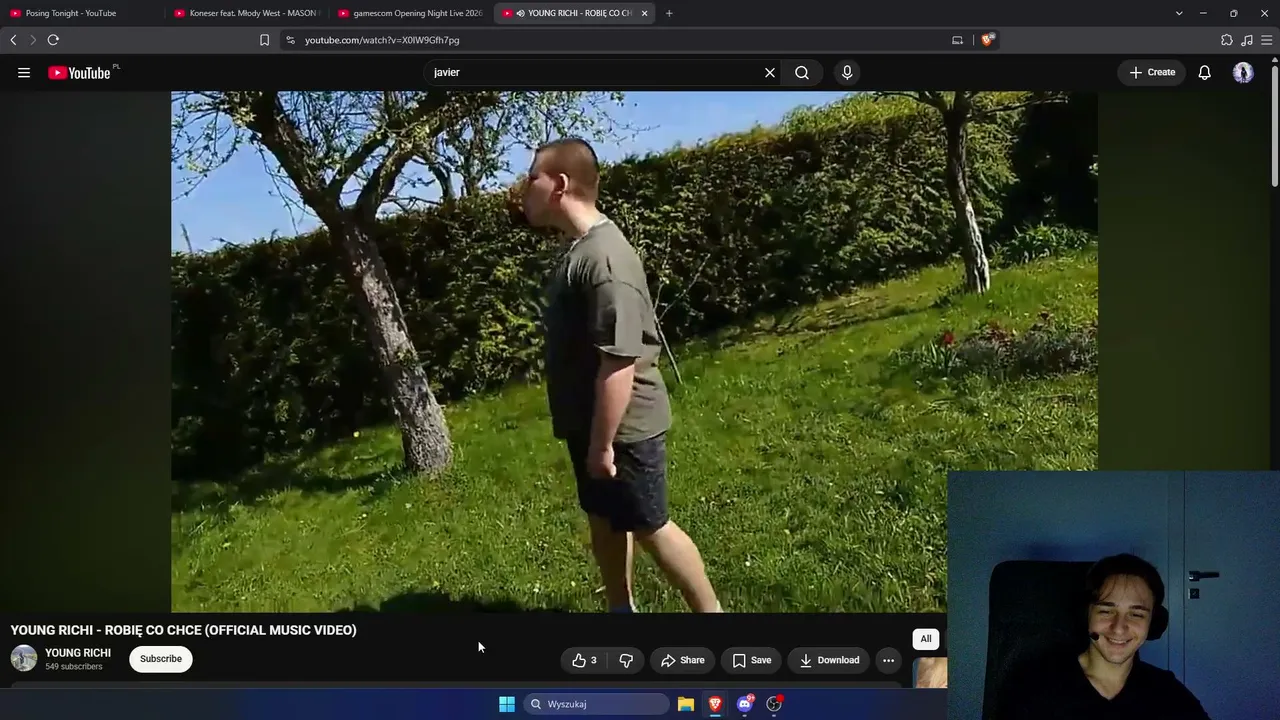Start voice search with the microphone
This screenshot has height=720, width=1280.
coord(847,72)
